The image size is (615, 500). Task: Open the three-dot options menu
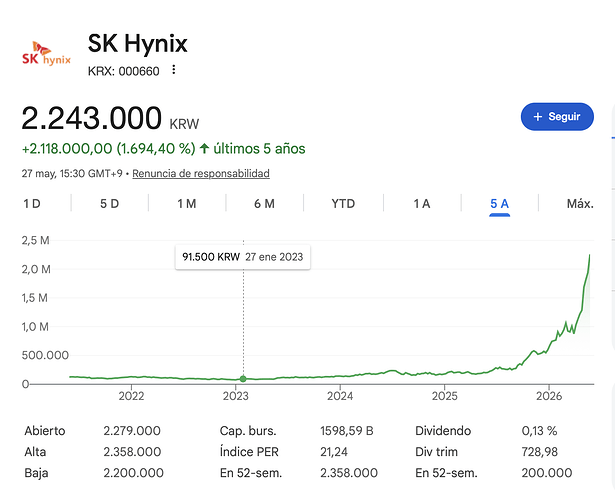[x=174, y=70]
